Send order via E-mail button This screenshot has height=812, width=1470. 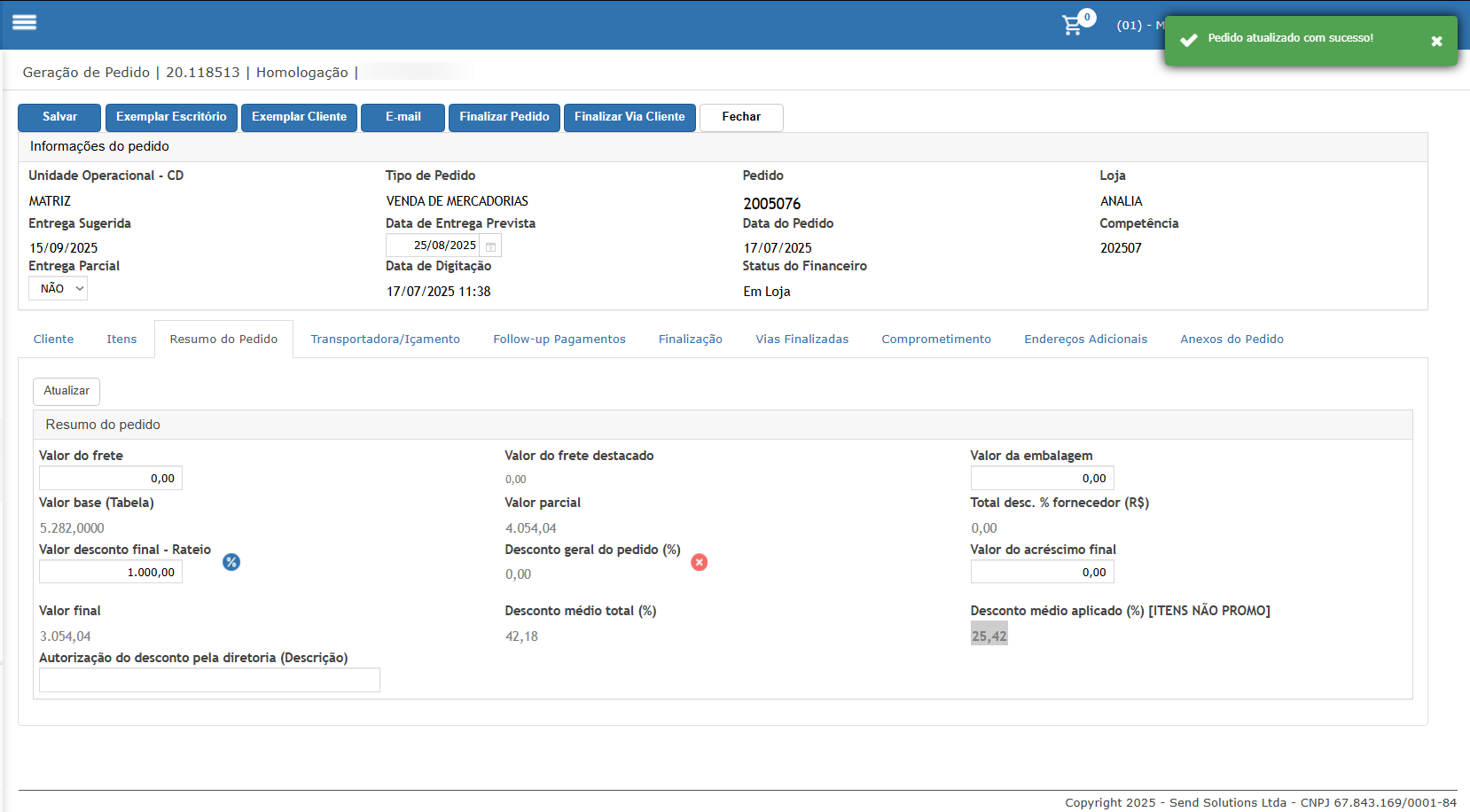403,117
